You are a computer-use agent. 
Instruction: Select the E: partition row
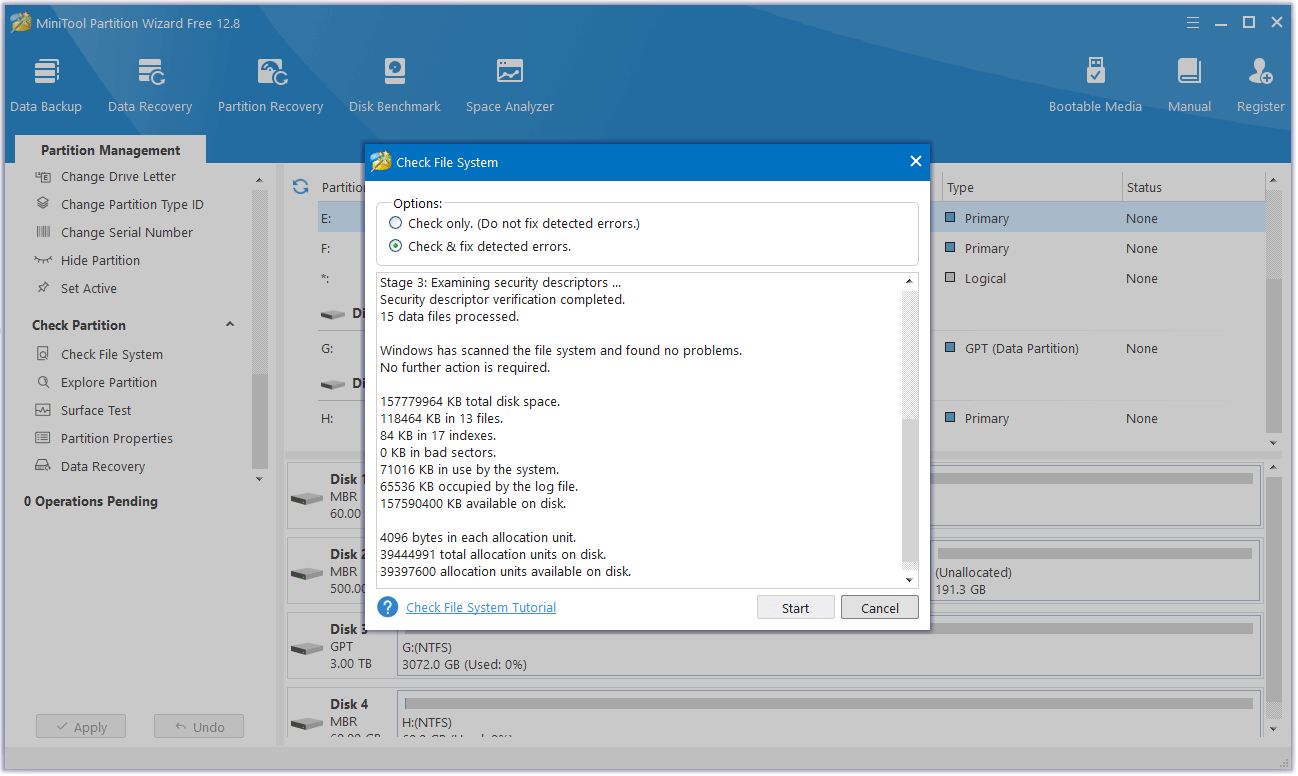click(x=790, y=218)
